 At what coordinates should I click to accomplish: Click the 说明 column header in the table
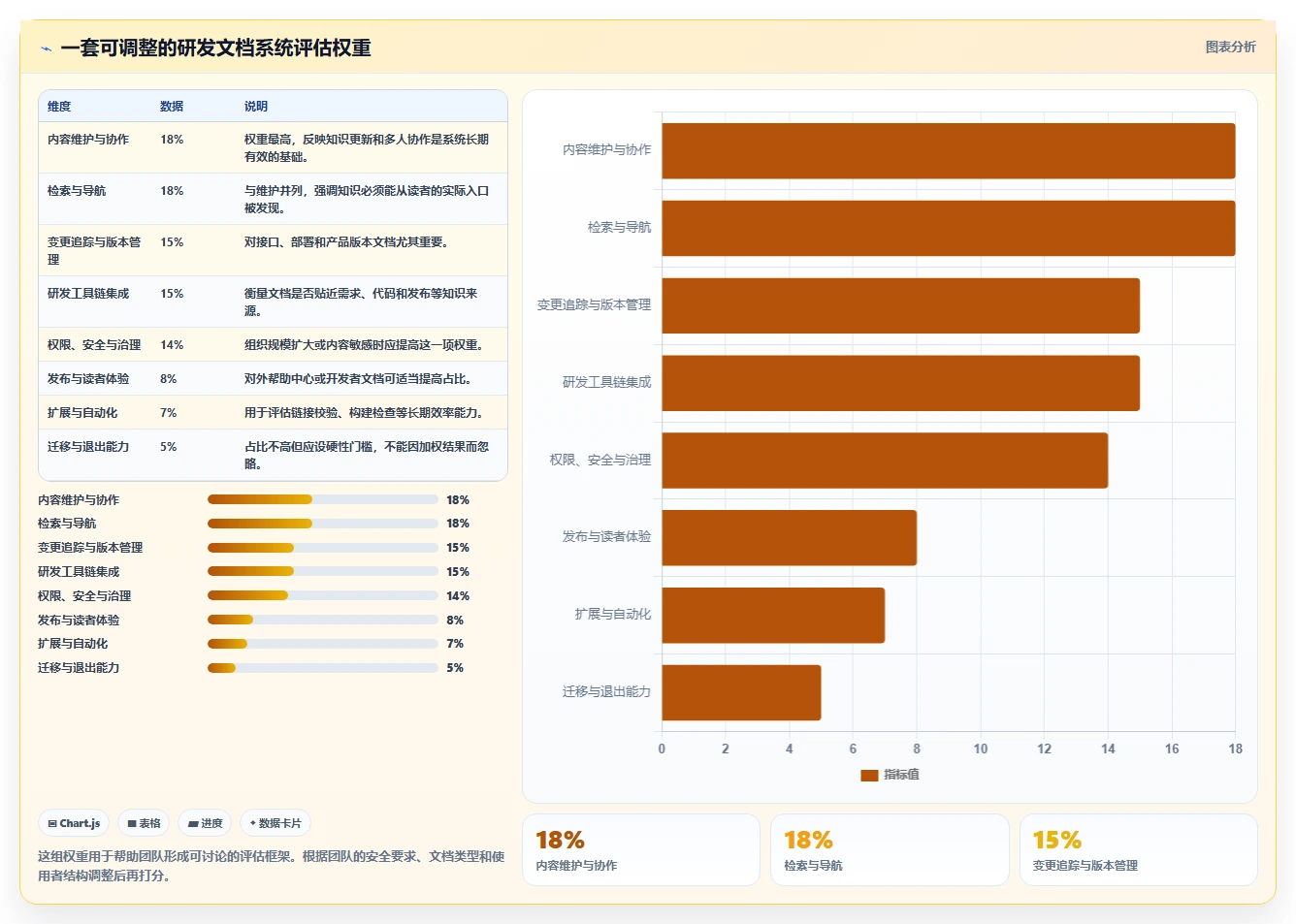[x=256, y=107]
